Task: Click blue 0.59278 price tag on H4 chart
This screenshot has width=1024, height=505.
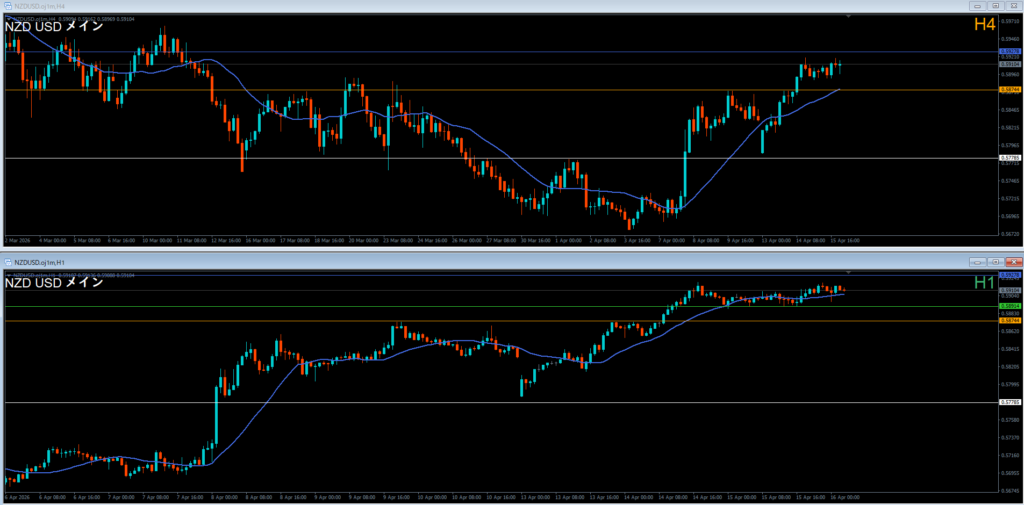Action: point(1009,51)
